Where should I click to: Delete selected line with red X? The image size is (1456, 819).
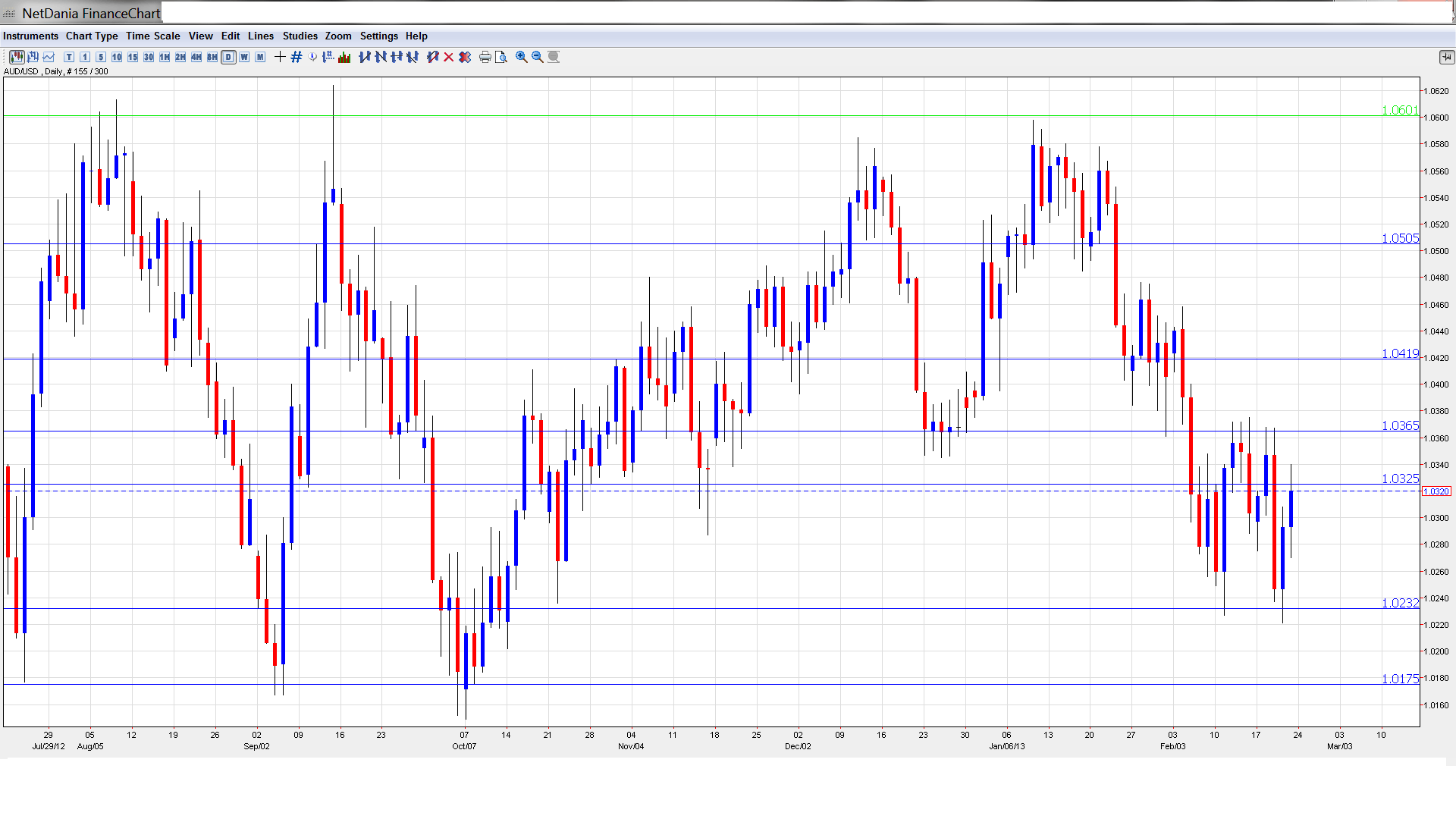[449, 57]
